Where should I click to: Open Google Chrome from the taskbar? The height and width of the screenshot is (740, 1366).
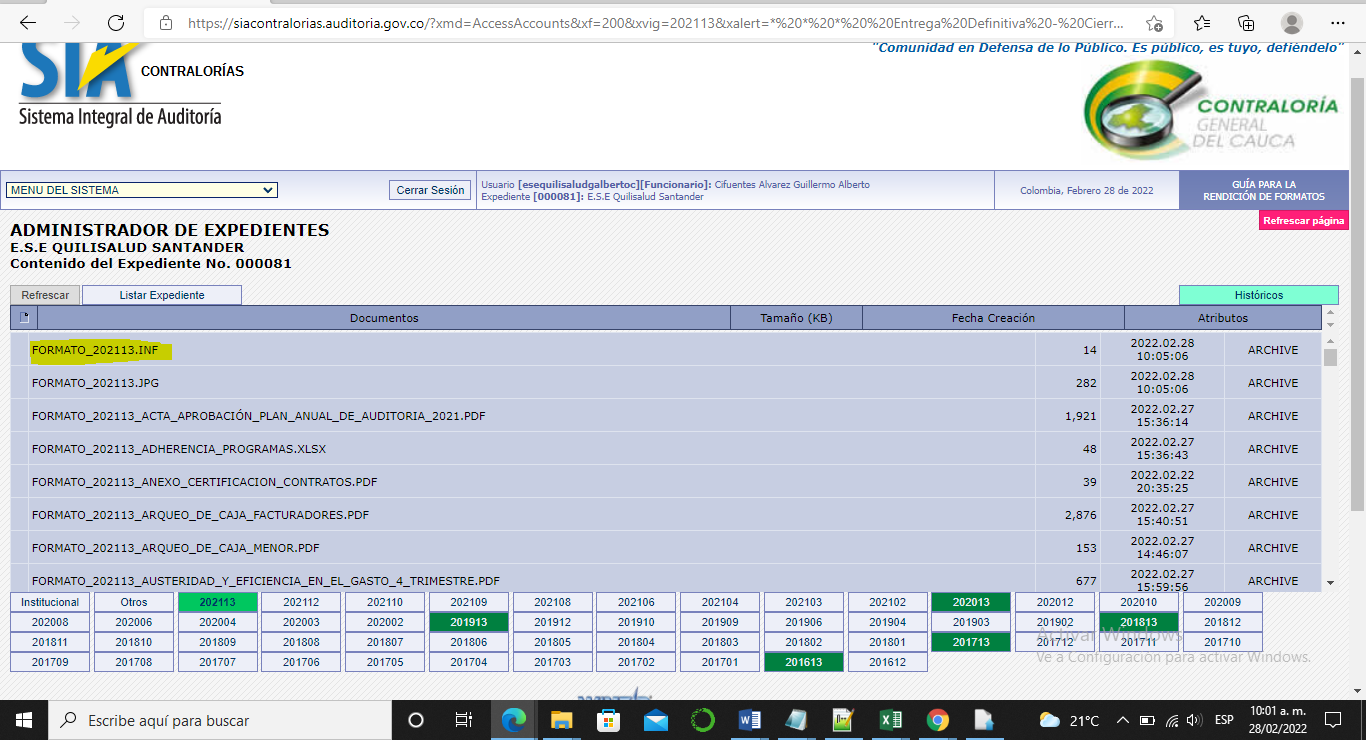pos(937,720)
